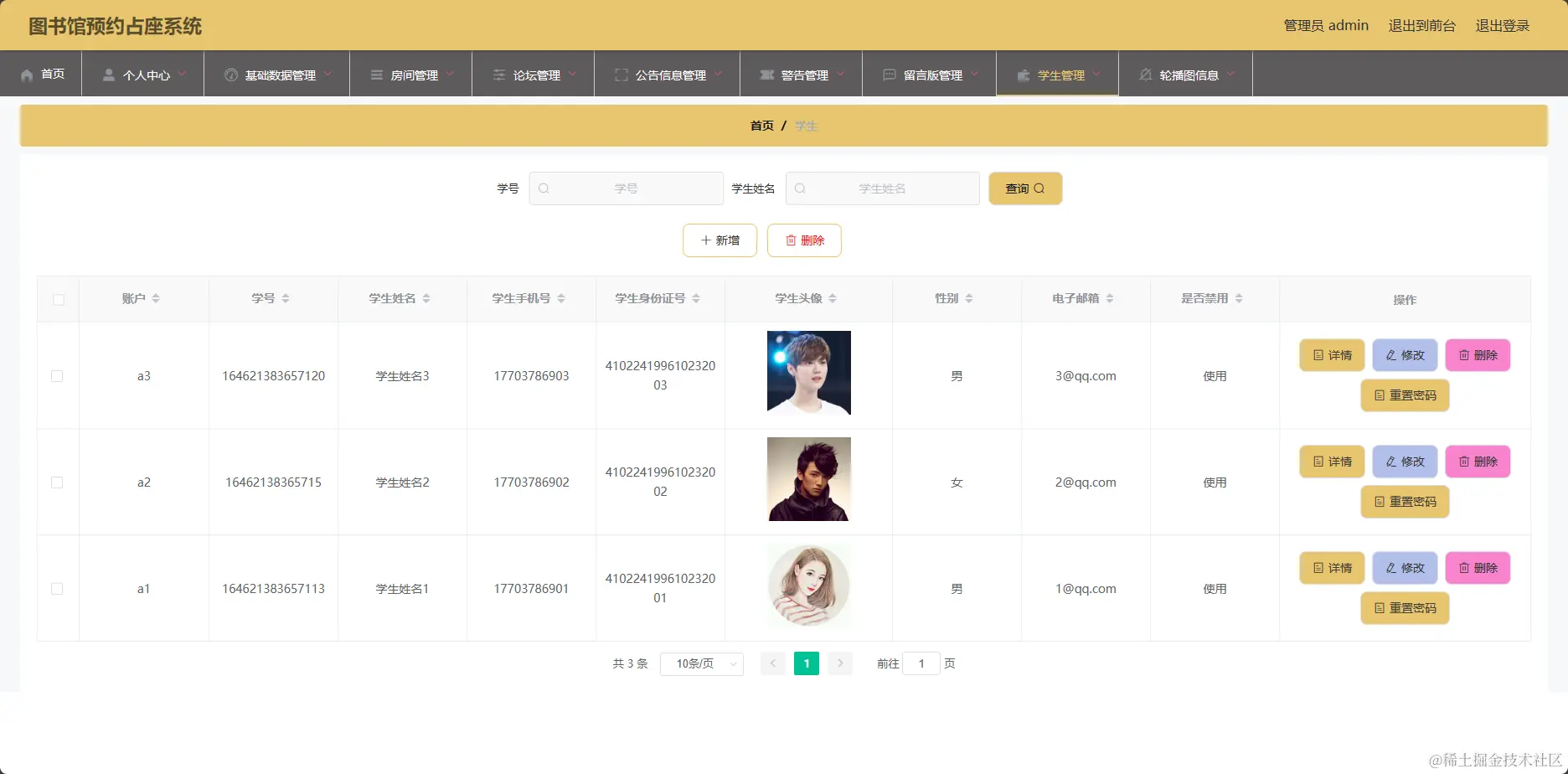Open 详情 for student a3
1568x774 pixels.
click(x=1332, y=355)
